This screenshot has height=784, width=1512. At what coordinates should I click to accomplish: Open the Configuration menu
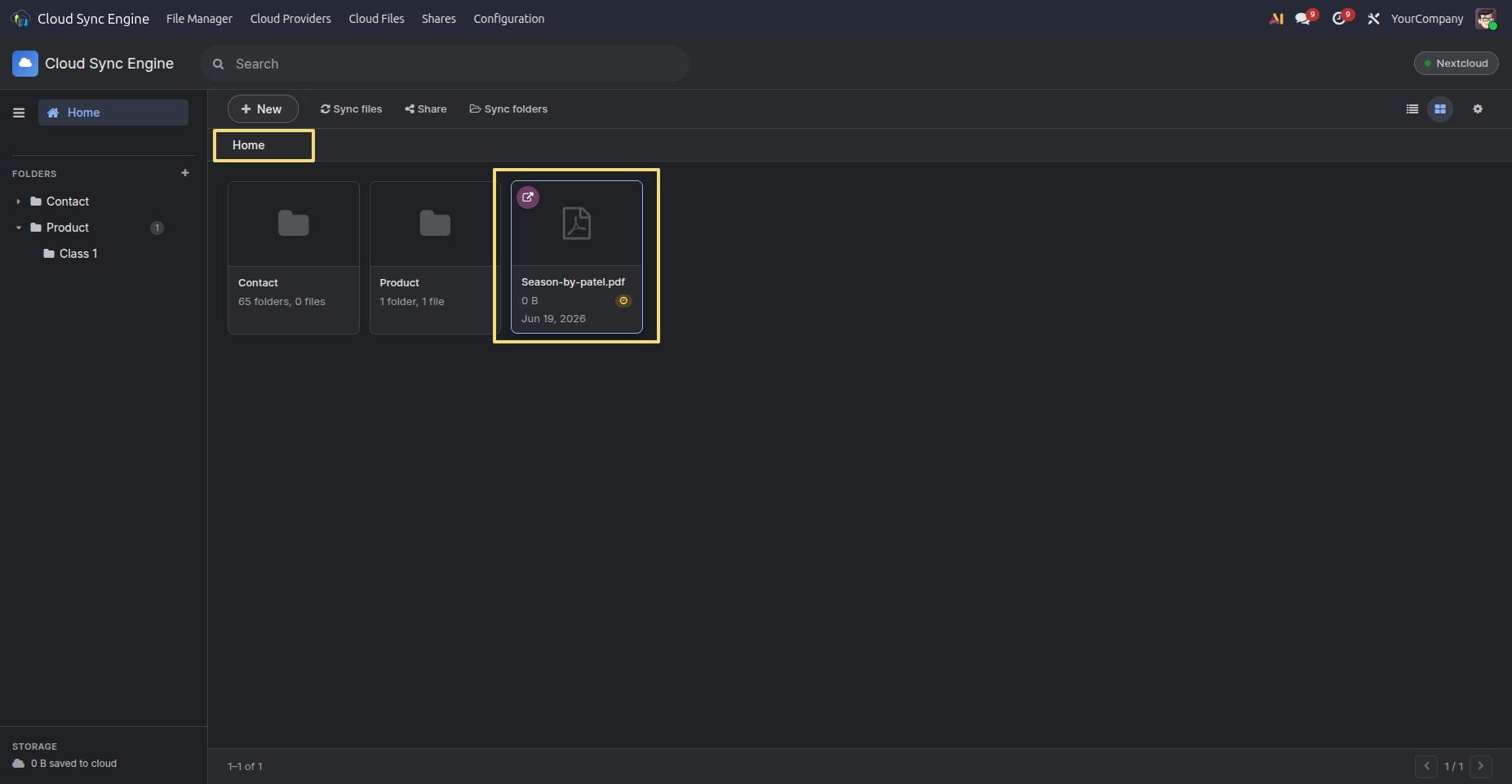pos(509,19)
